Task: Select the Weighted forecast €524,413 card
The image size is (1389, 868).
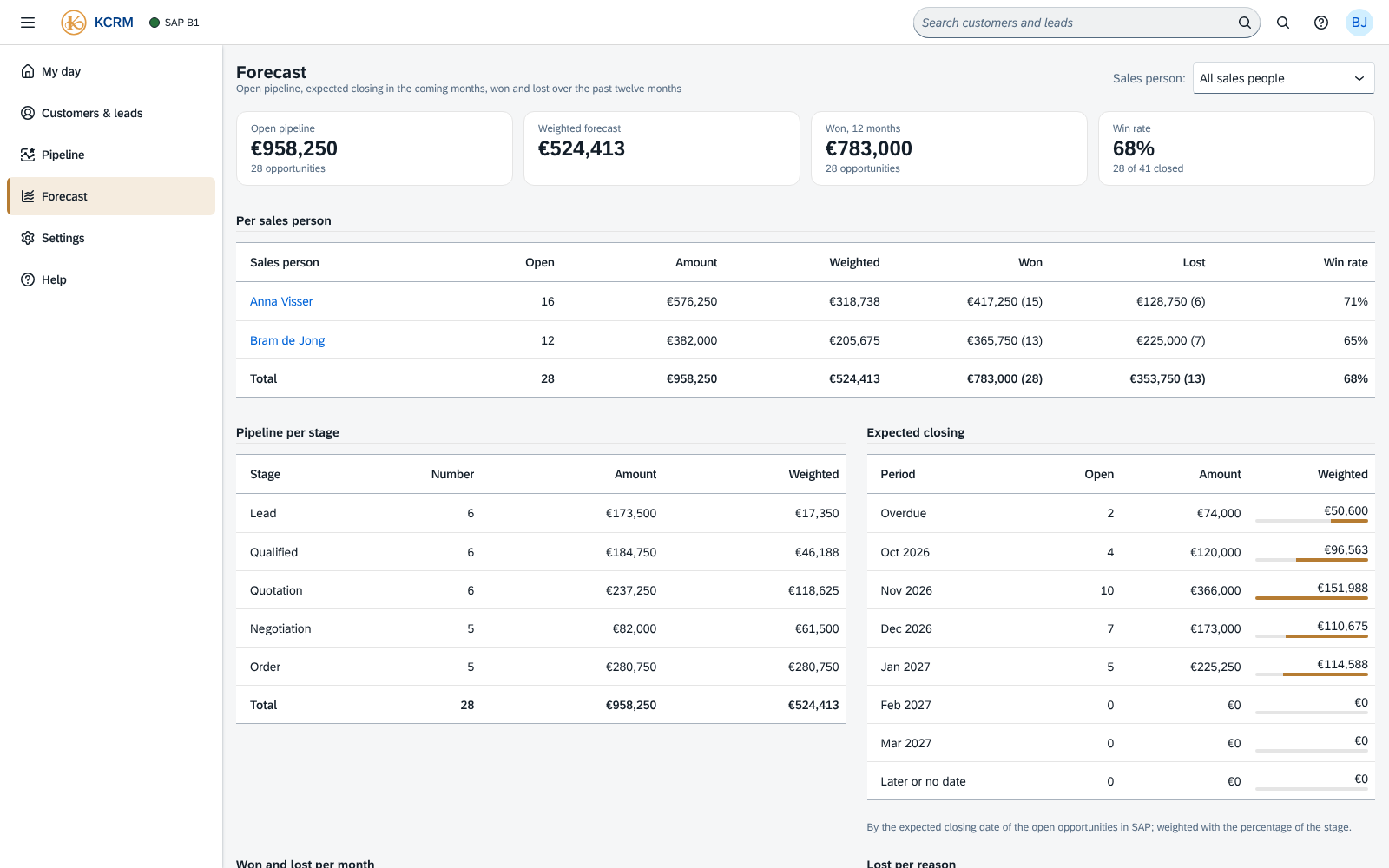Action: click(x=662, y=148)
